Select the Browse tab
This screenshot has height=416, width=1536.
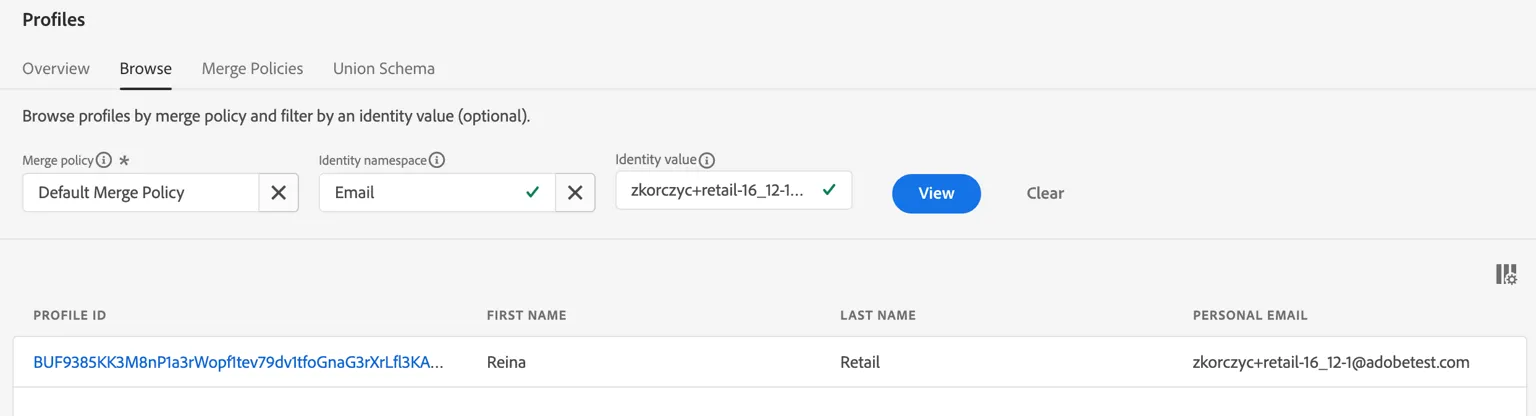(x=146, y=69)
